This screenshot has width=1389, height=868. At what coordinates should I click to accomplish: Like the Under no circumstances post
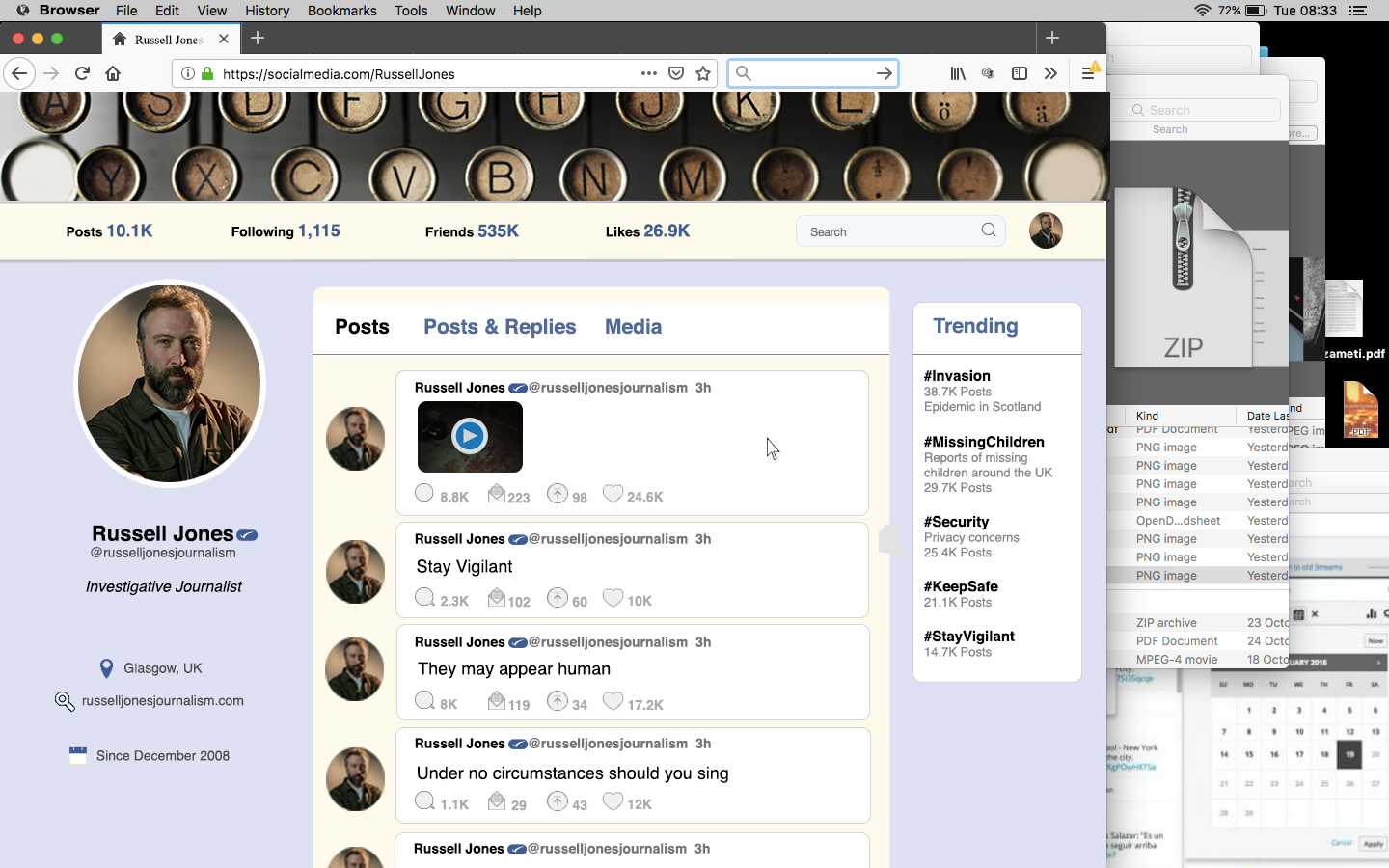pos(613,801)
